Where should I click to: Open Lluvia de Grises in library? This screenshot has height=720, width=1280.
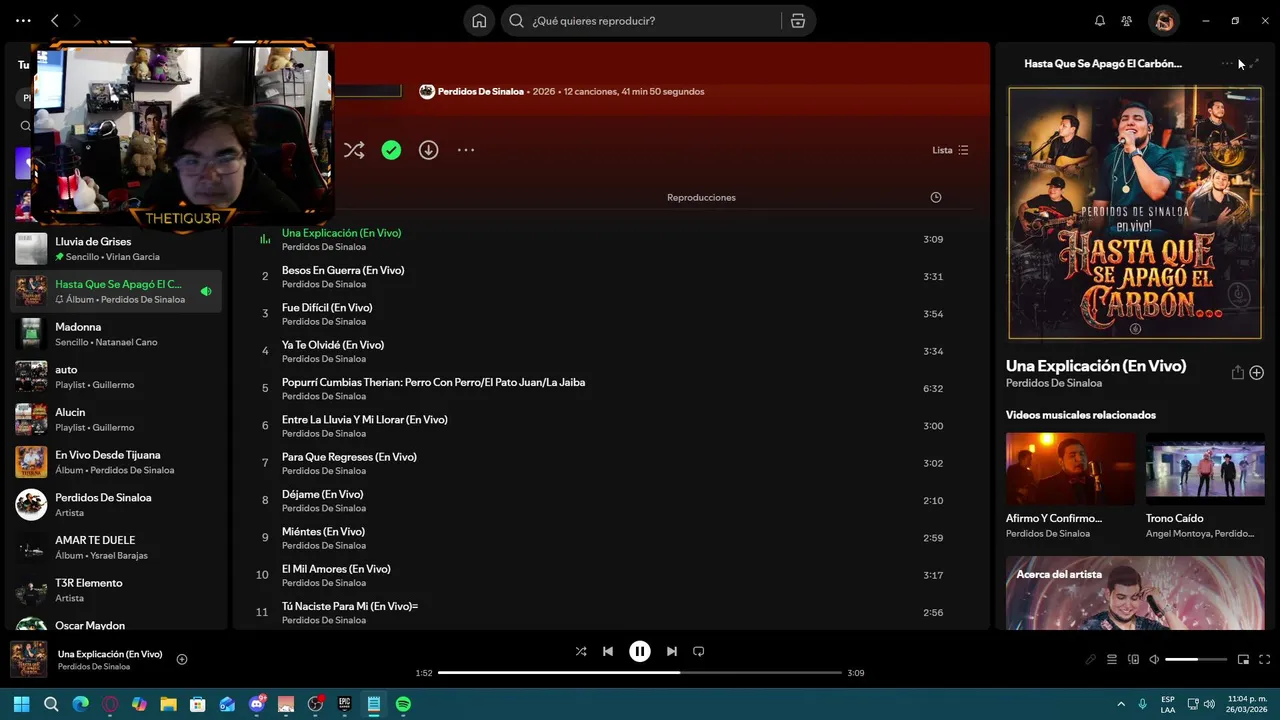[x=116, y=248]
